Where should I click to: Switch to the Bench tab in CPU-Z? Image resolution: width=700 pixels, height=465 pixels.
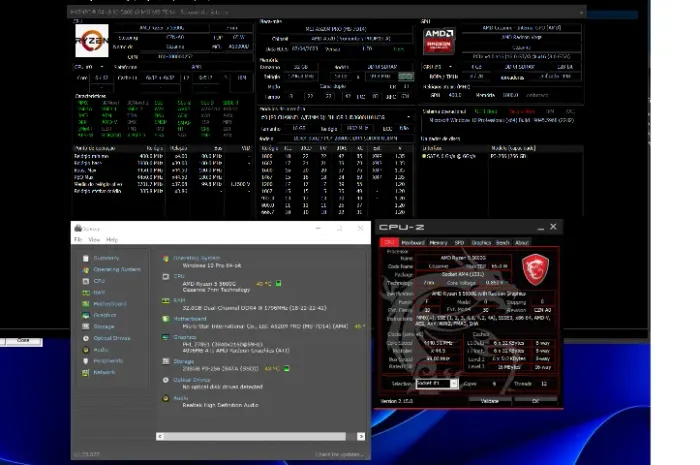tap(503, 242)
